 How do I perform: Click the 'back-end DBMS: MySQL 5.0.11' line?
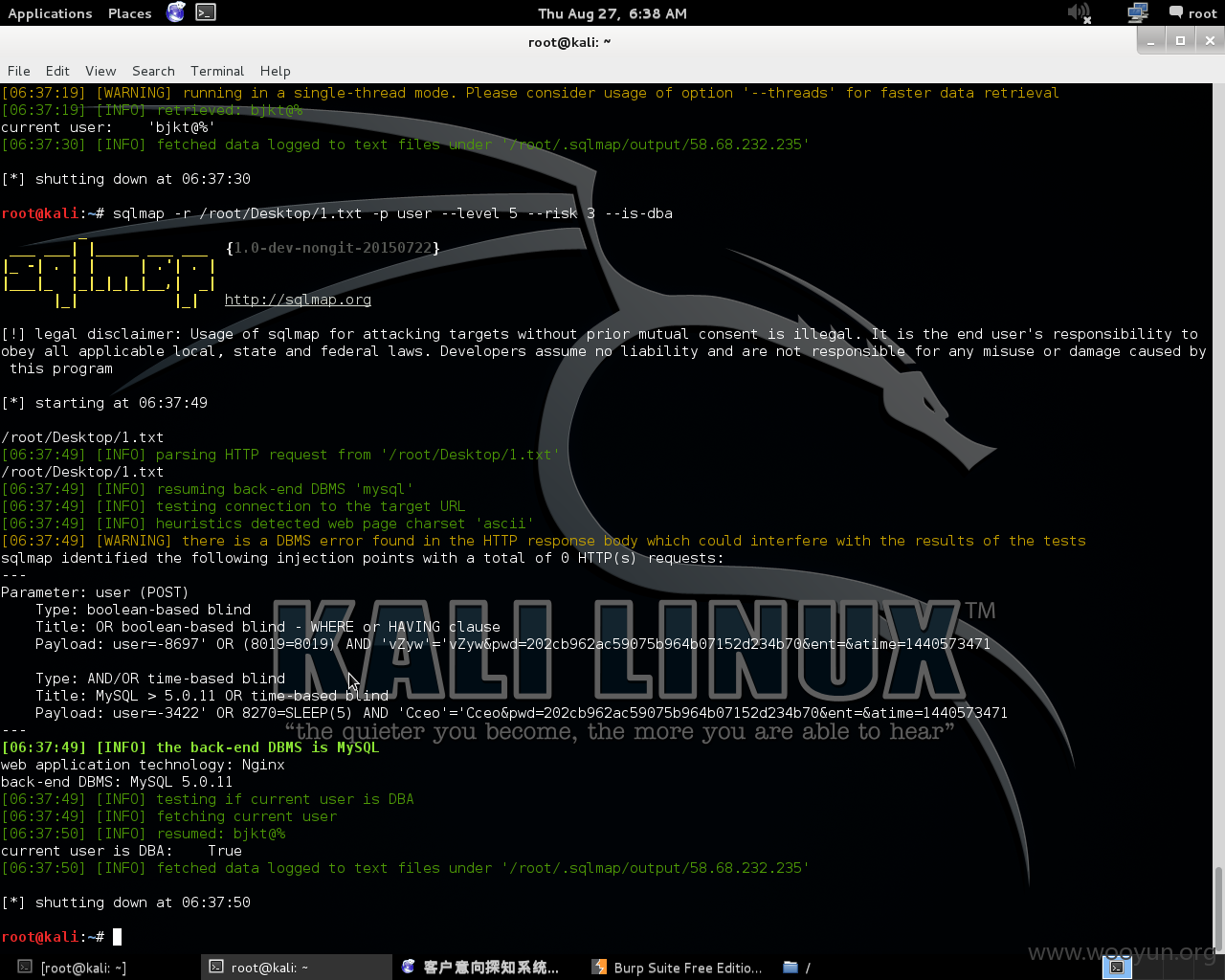pos(117,782)
